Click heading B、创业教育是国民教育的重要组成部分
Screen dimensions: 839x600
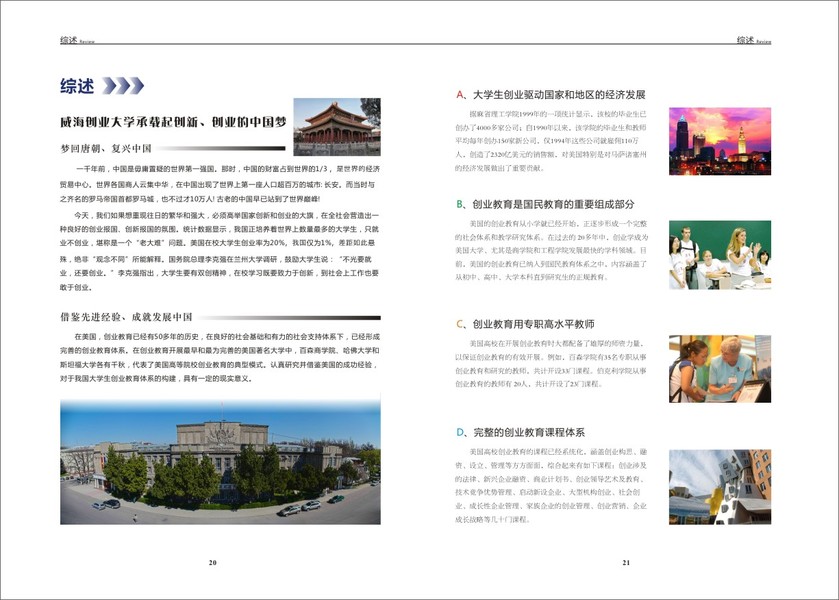click(x=545, y=204)
